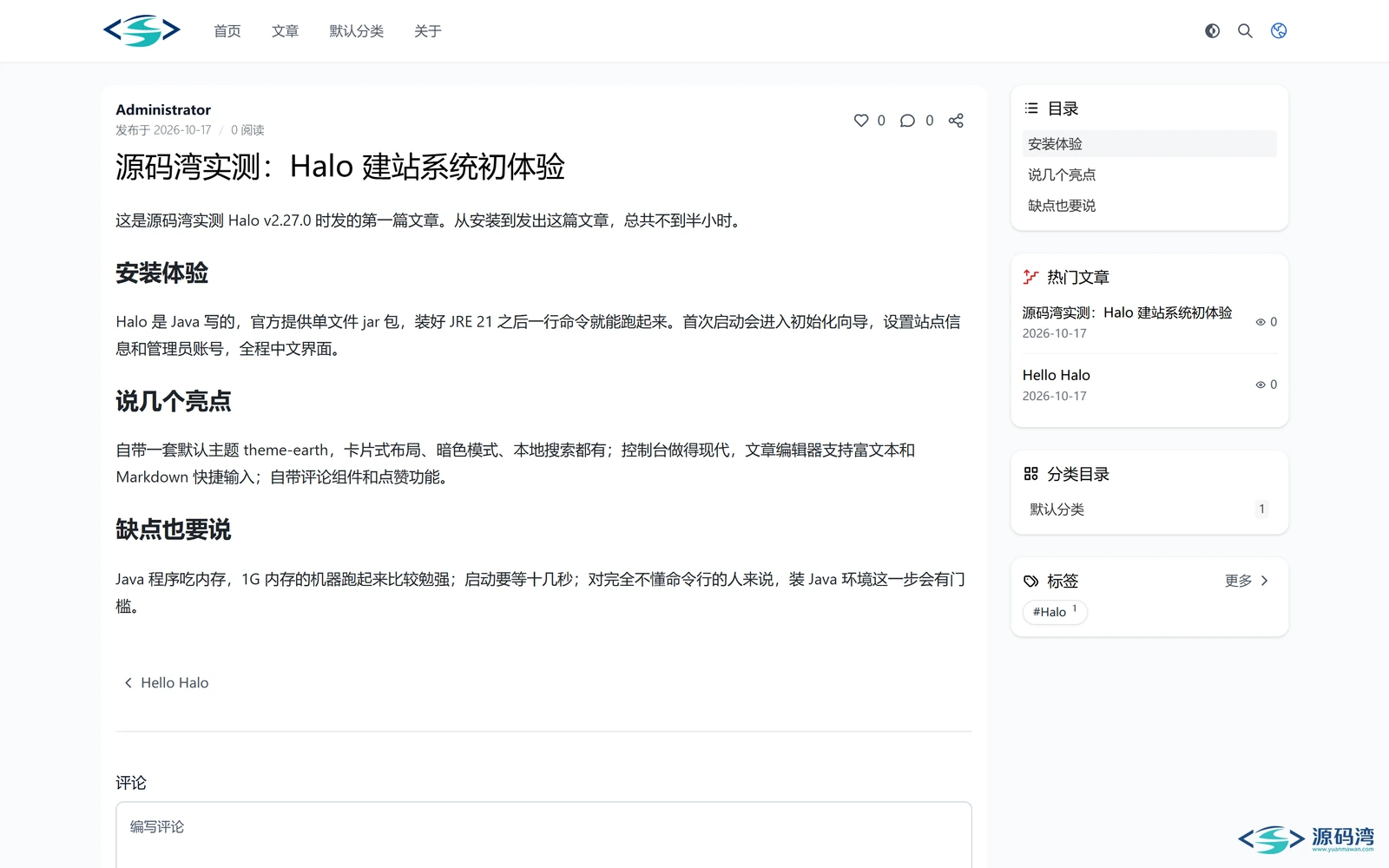
Task: Toggle dark mode with the theme icon
Action: (x=1212, y=31)
